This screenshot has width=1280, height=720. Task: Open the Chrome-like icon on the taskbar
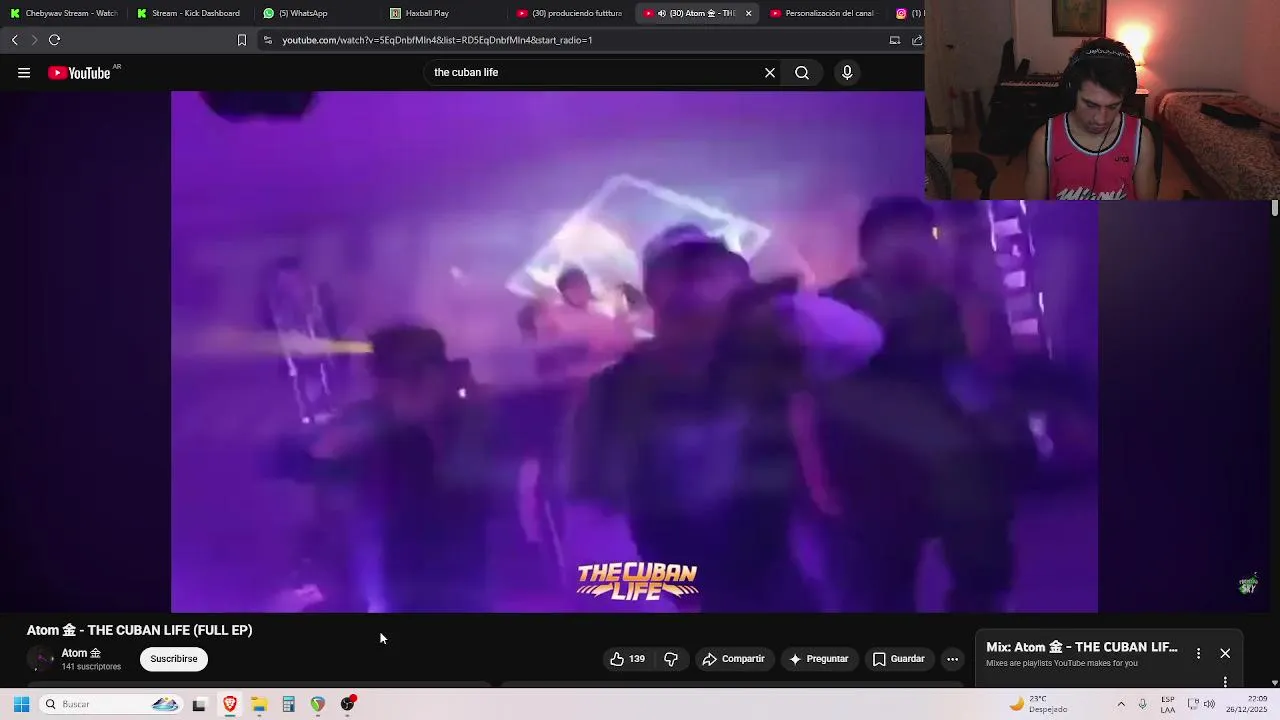tap(318, 704)
